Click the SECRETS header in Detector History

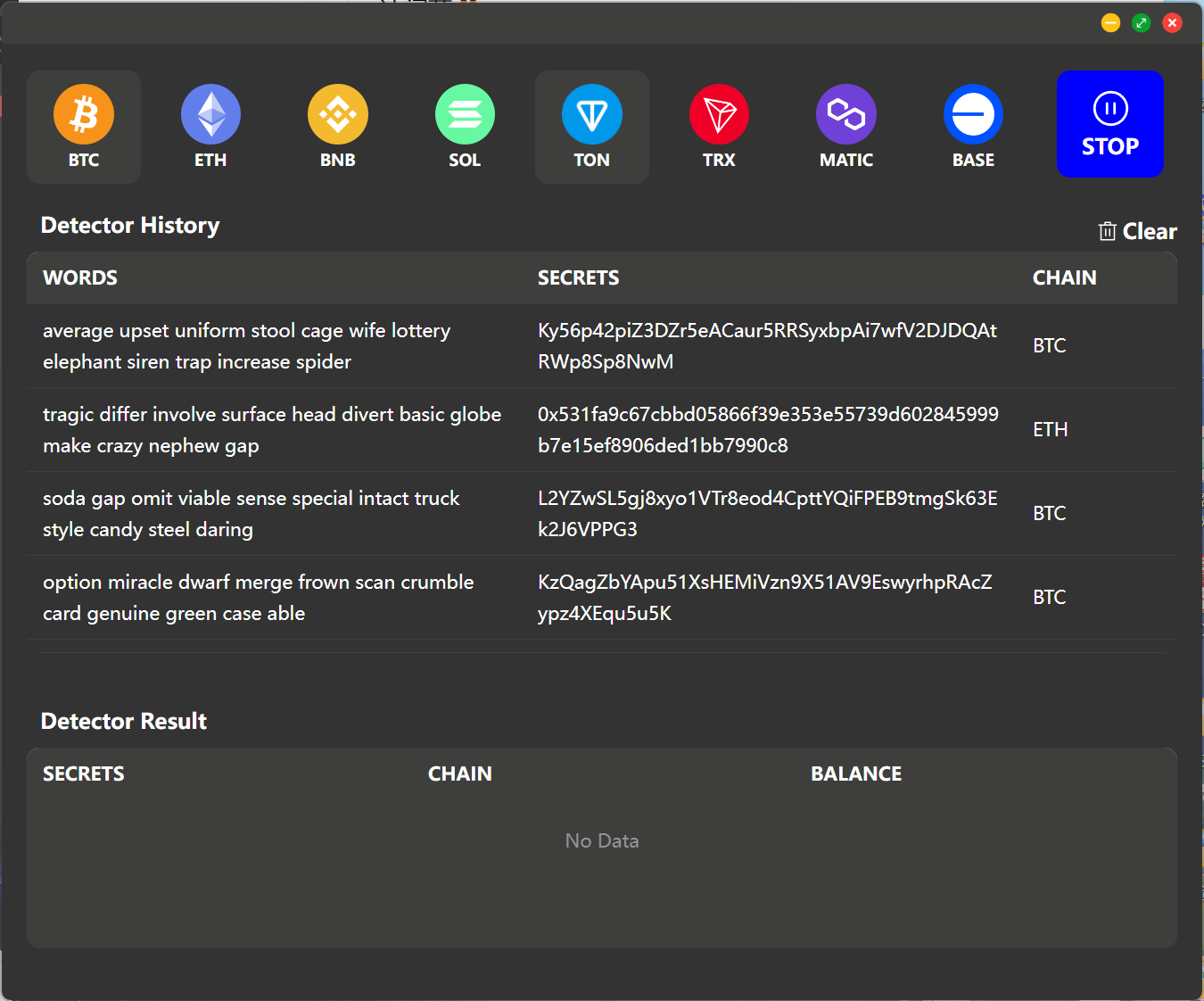pos(578,278)
